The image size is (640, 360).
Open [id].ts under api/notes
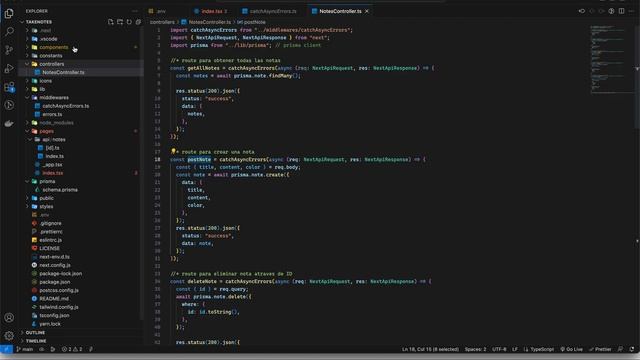point(52,148)
